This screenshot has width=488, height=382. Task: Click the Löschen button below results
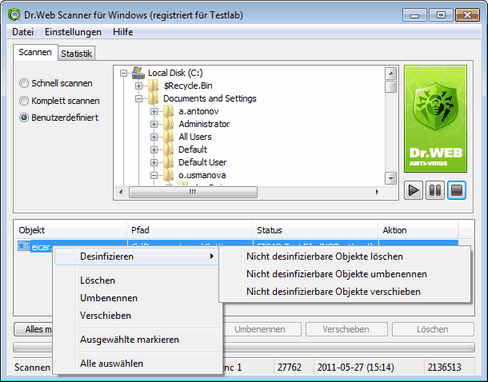coord(433,329)
